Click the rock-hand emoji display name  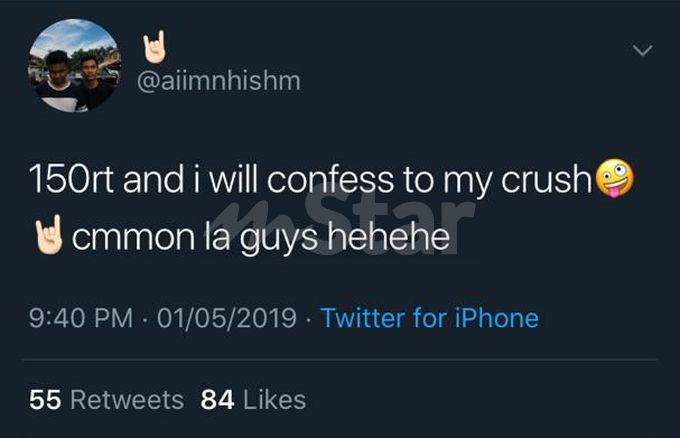[152, 45]
